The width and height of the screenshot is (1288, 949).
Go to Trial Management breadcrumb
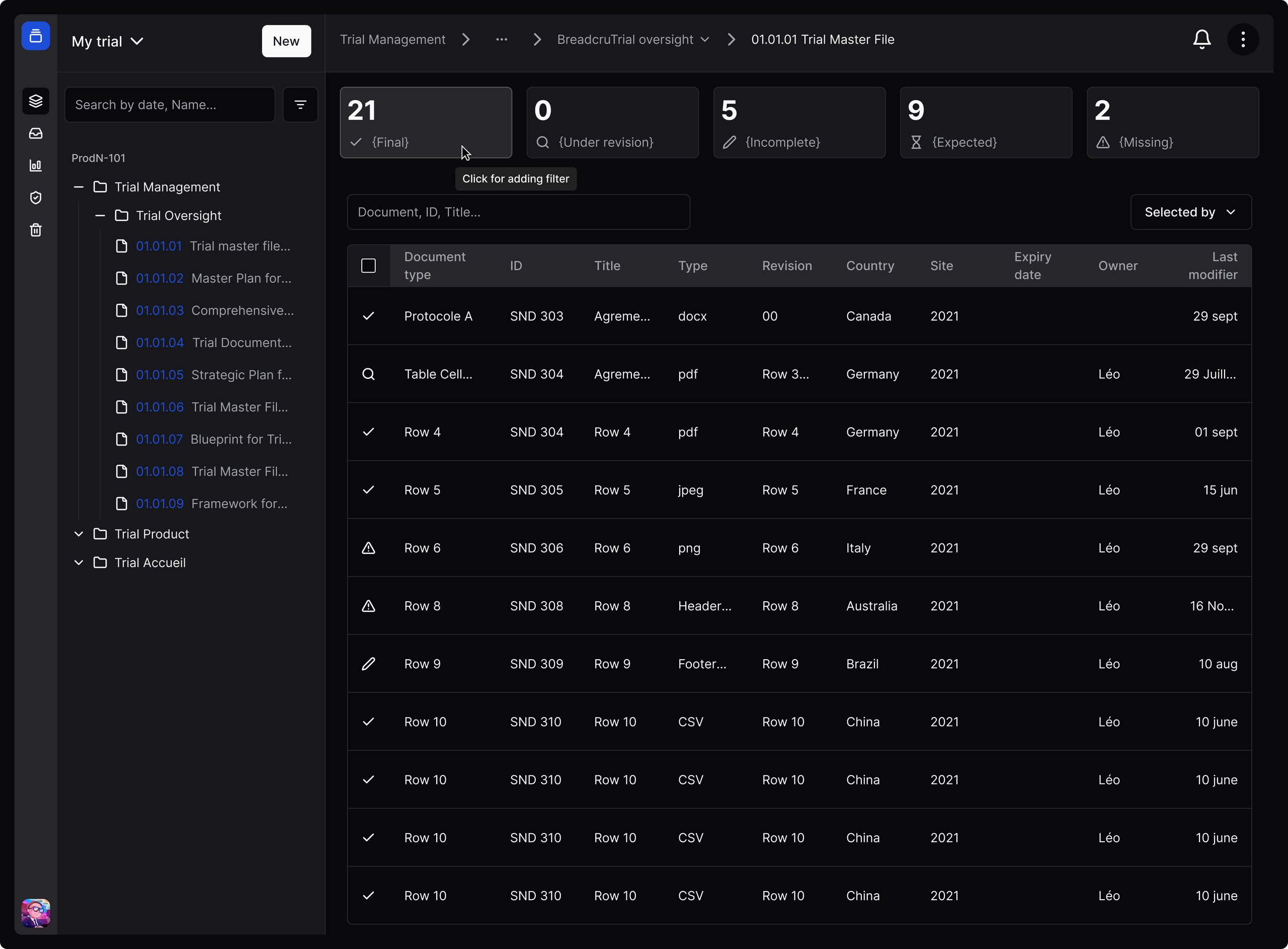pyautogui.click(x=392, y=39)
